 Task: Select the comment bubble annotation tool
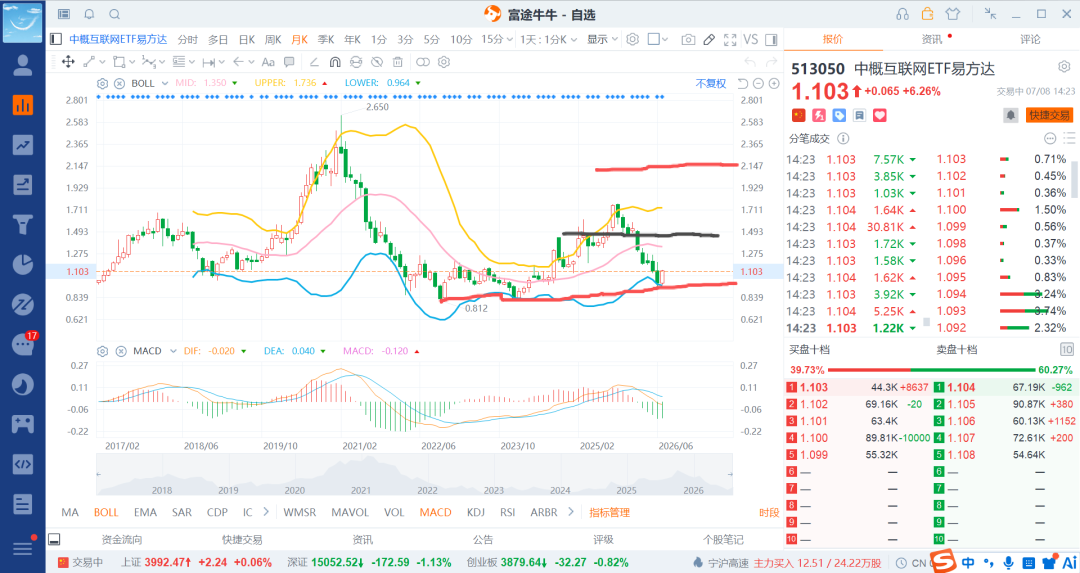[x=289, y=62]
